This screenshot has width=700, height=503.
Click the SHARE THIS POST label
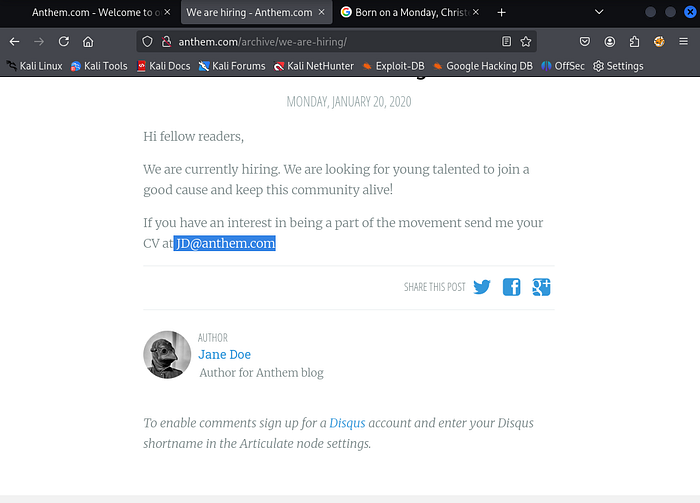click(435, 287)
